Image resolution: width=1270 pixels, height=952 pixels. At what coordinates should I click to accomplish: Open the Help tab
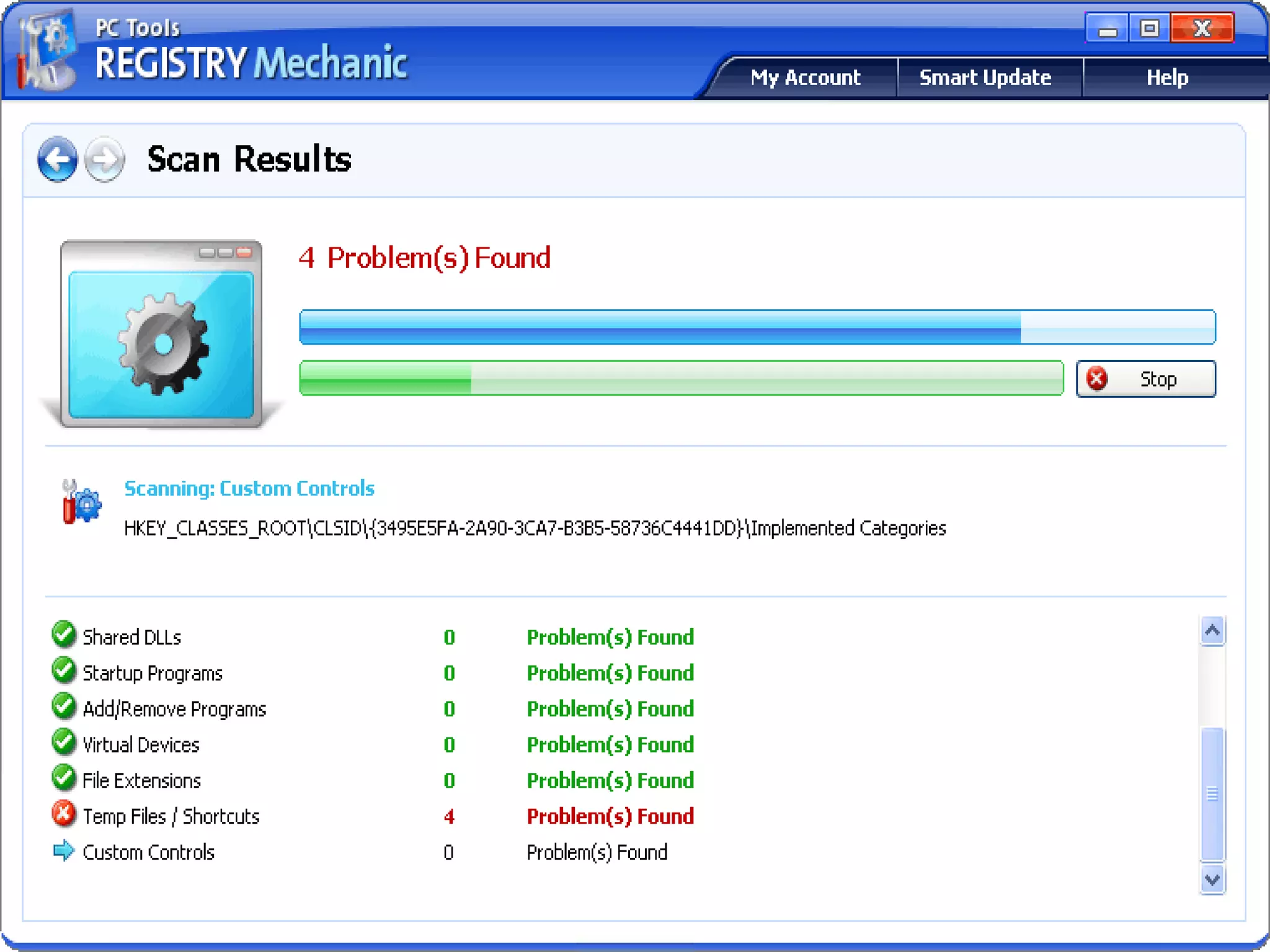point(1166,77)
